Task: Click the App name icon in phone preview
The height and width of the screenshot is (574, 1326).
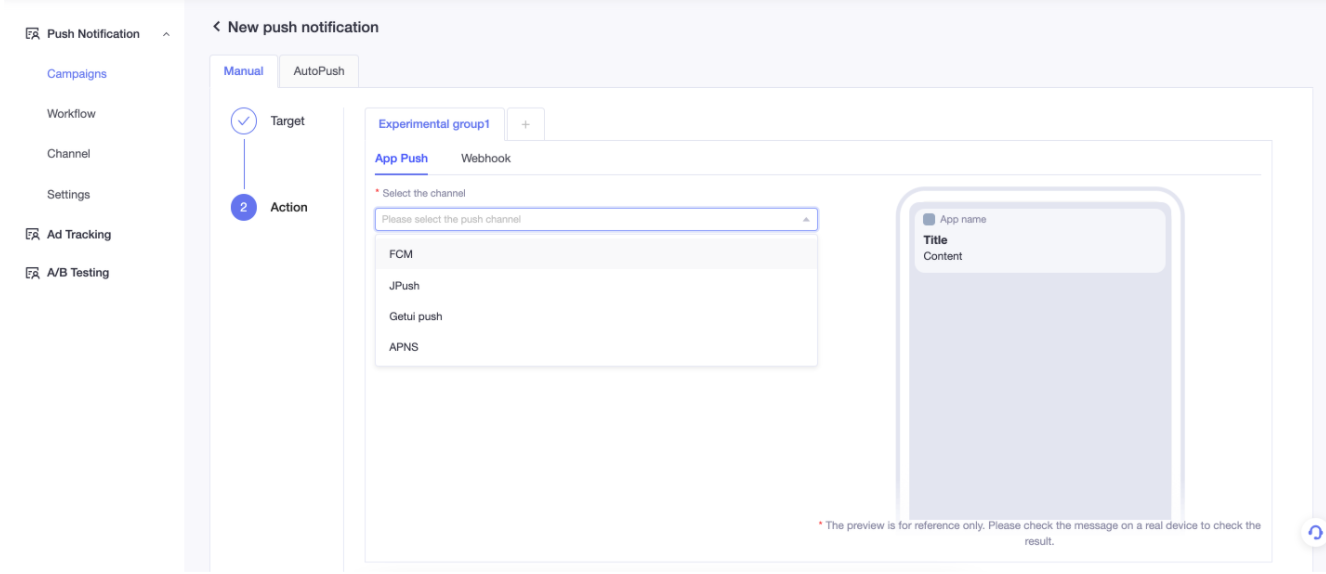Action: (929, 219)
